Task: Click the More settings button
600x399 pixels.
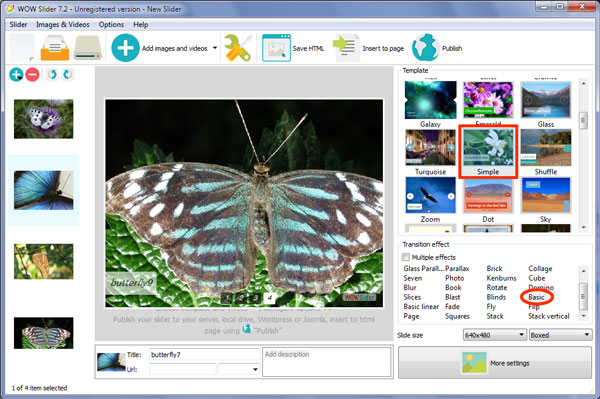Action: click(x=495, y=363)
